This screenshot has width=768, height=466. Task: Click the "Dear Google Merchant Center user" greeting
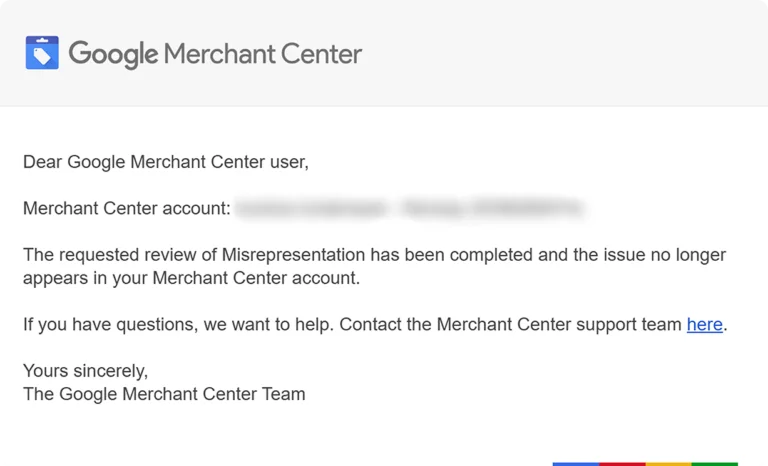[165, 162]
